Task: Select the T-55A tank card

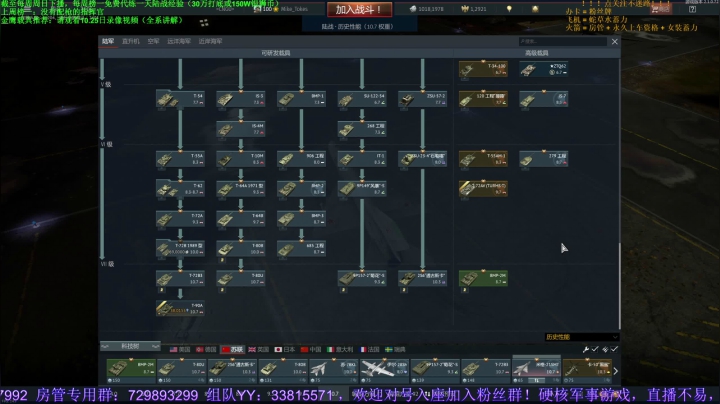Action: click(180, 159)
